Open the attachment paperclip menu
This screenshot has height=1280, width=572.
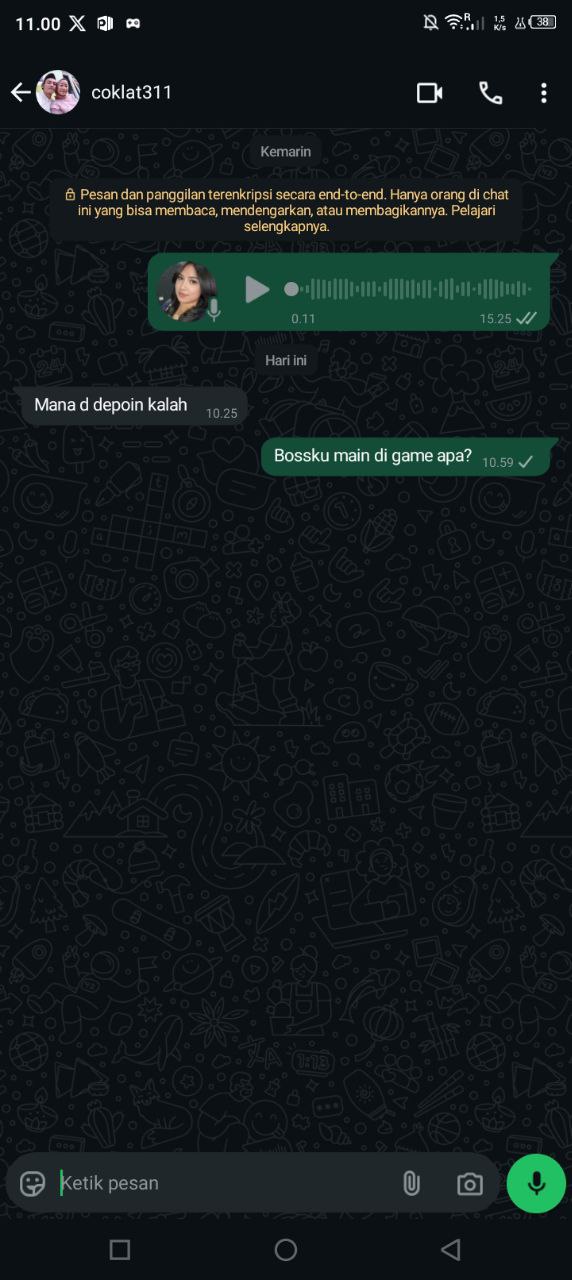[x=411, y=1184]
